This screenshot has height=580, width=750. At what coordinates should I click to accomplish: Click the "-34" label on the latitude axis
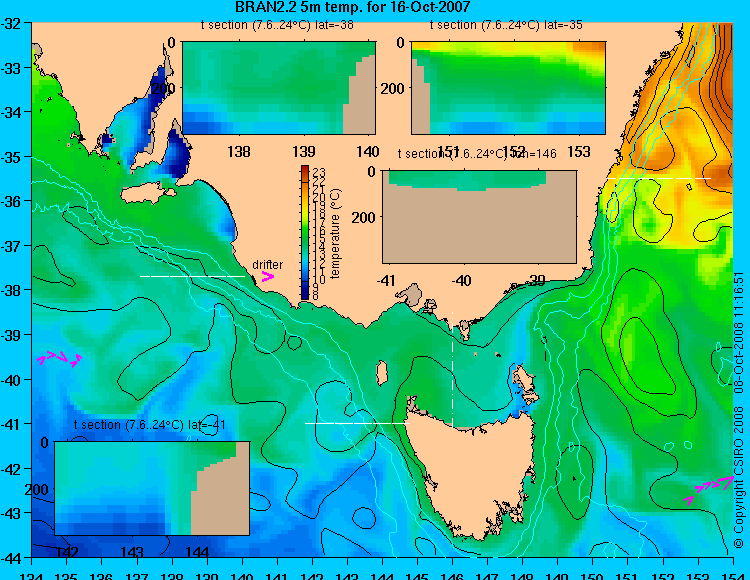point(11,113)
